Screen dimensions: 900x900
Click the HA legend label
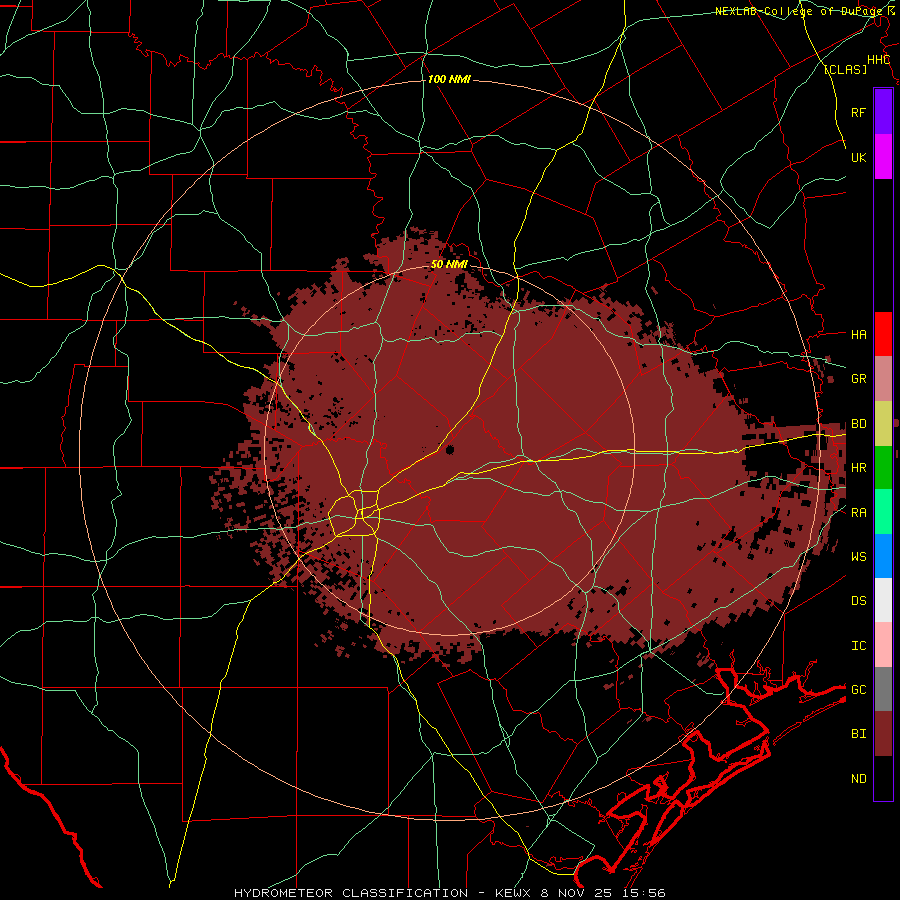tap(858, 335)
